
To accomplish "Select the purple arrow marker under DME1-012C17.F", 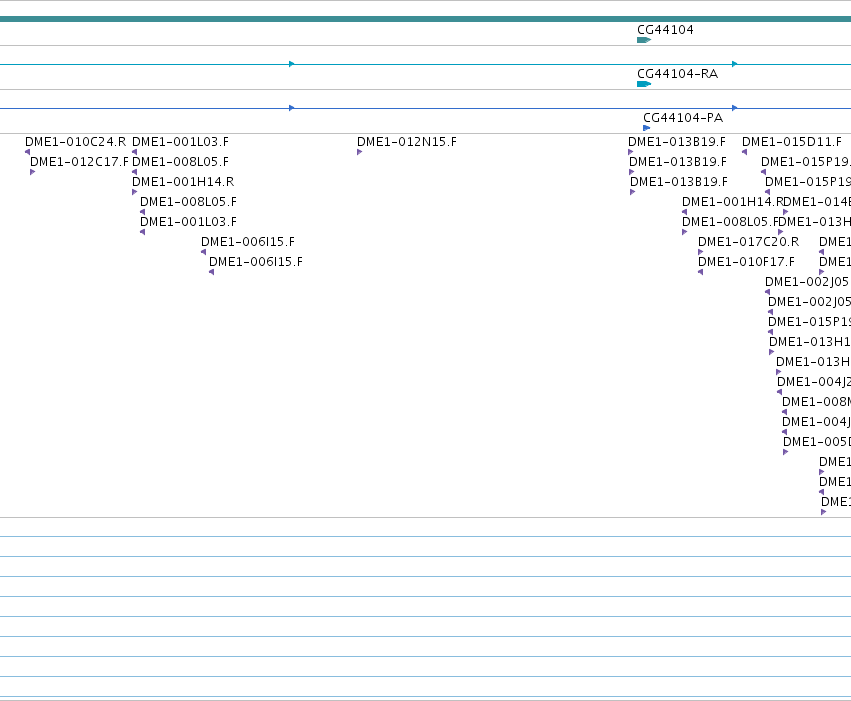I will coord(33,172).
